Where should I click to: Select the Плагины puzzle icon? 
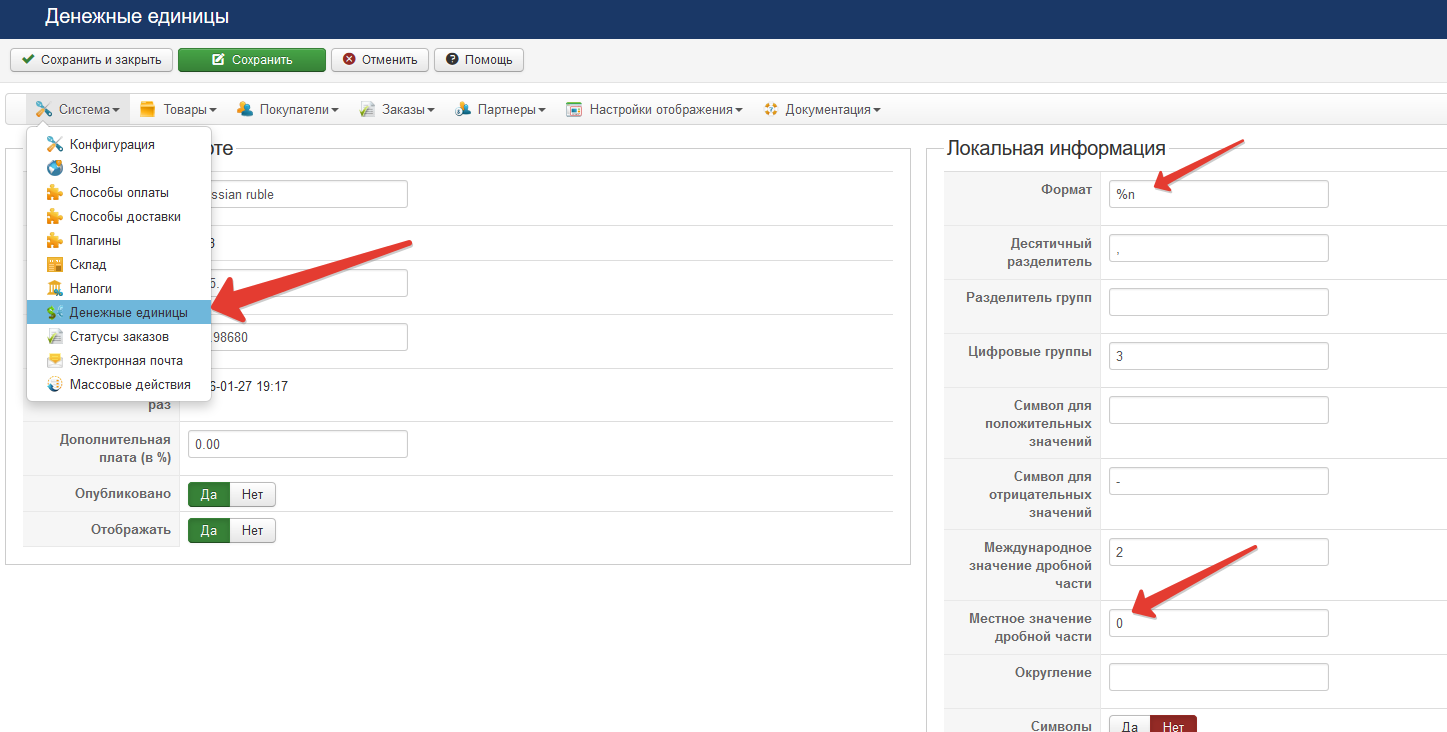[x=55, y=241]
